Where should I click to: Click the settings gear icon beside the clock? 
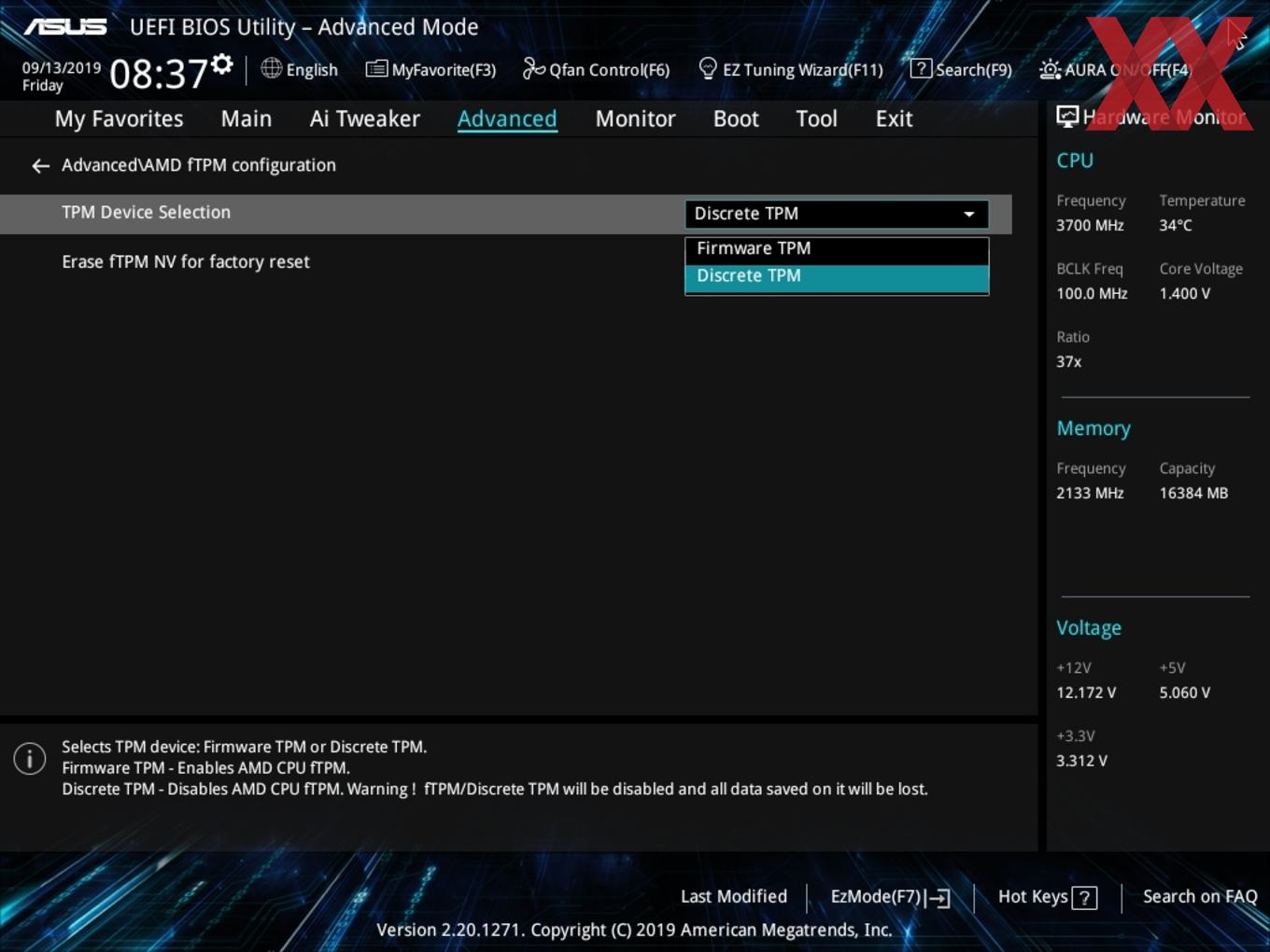tap(222, 64)
